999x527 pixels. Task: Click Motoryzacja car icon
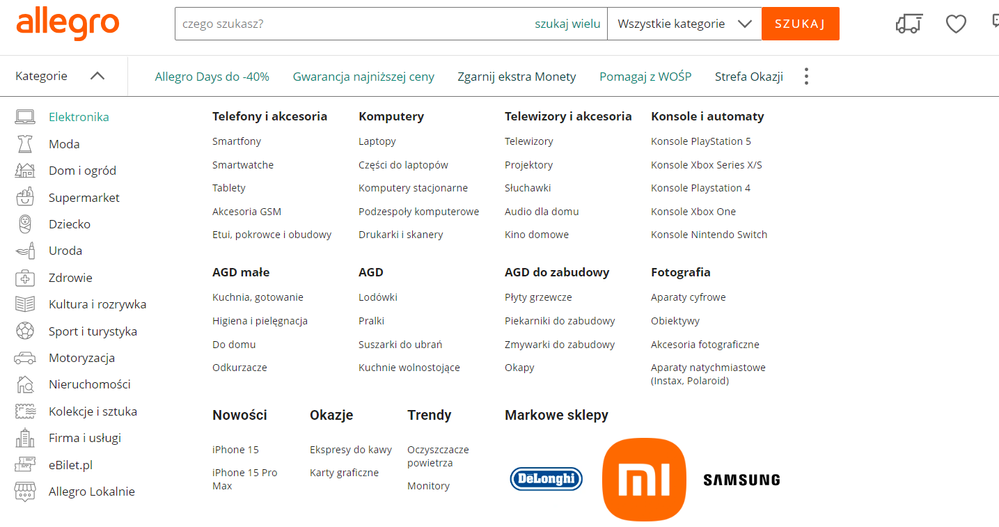(x=25, y=358)
